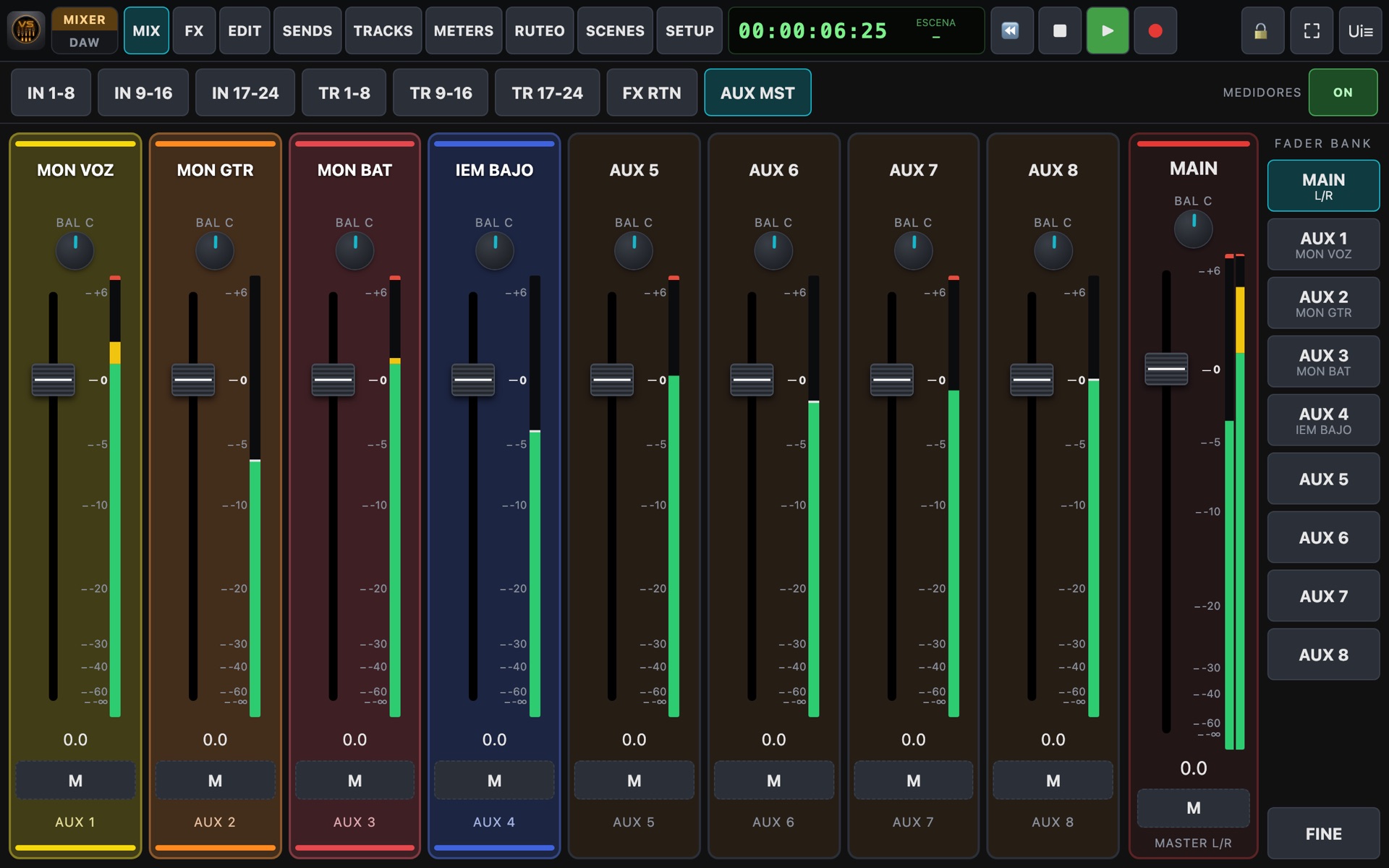Select the IN 1-8 channel bank
The height and width of the screenshot is (868, 1389).
pos(51,93)
